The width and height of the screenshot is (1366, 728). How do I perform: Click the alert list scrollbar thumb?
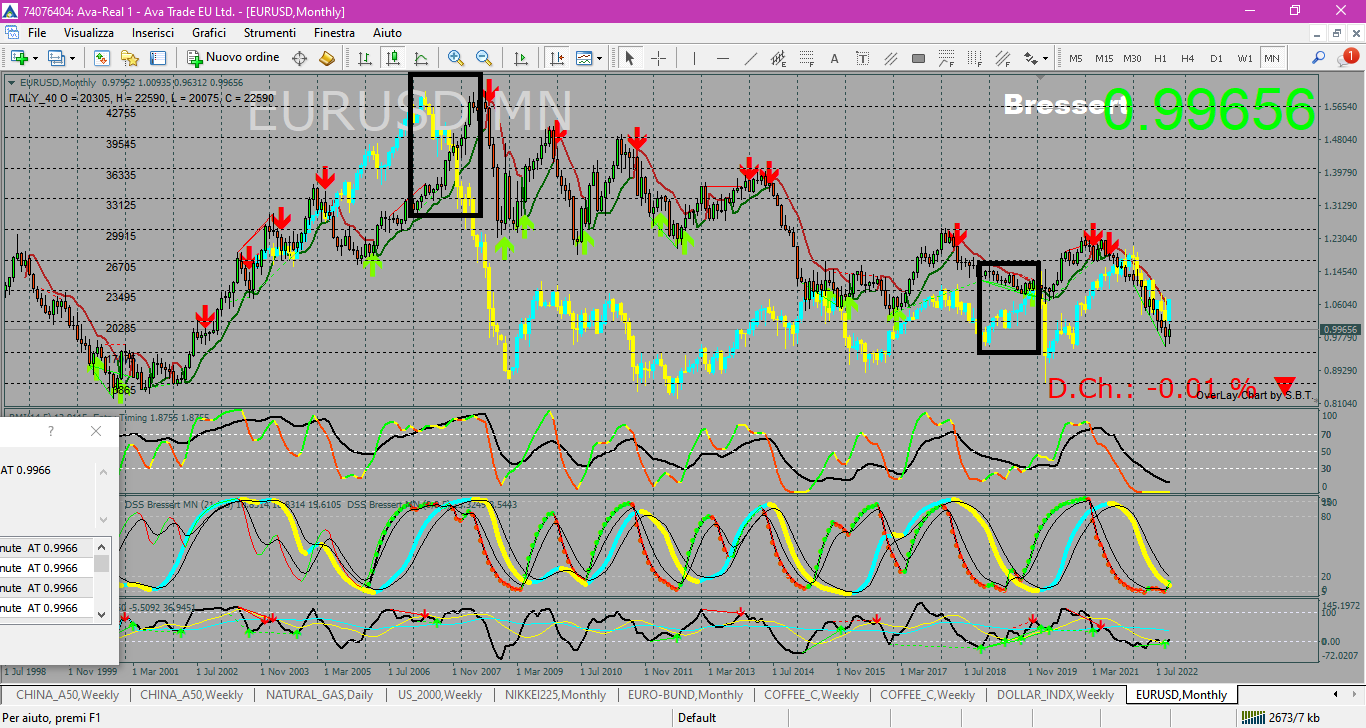point(102,563)
